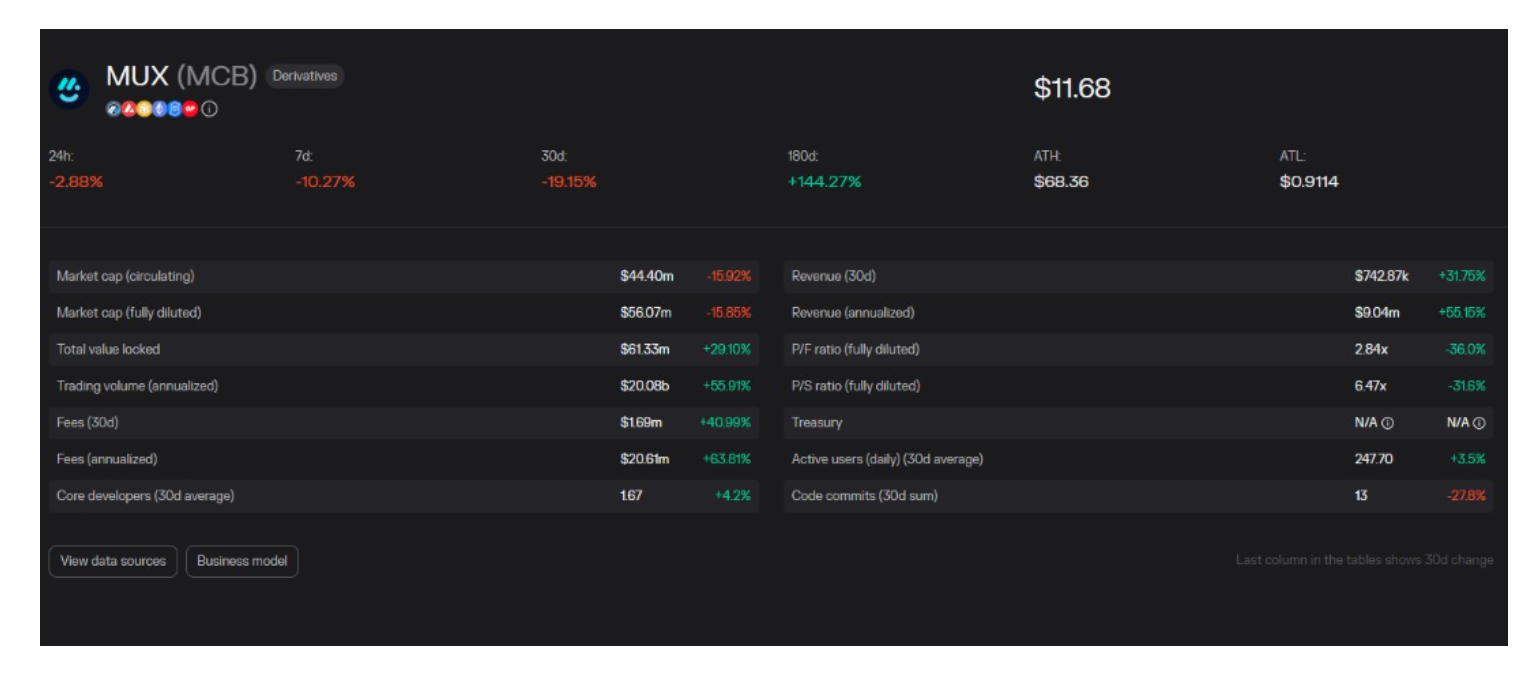
Task: Click the blue chain icon beside Ethereum
Action: click(x=175, y=109)
